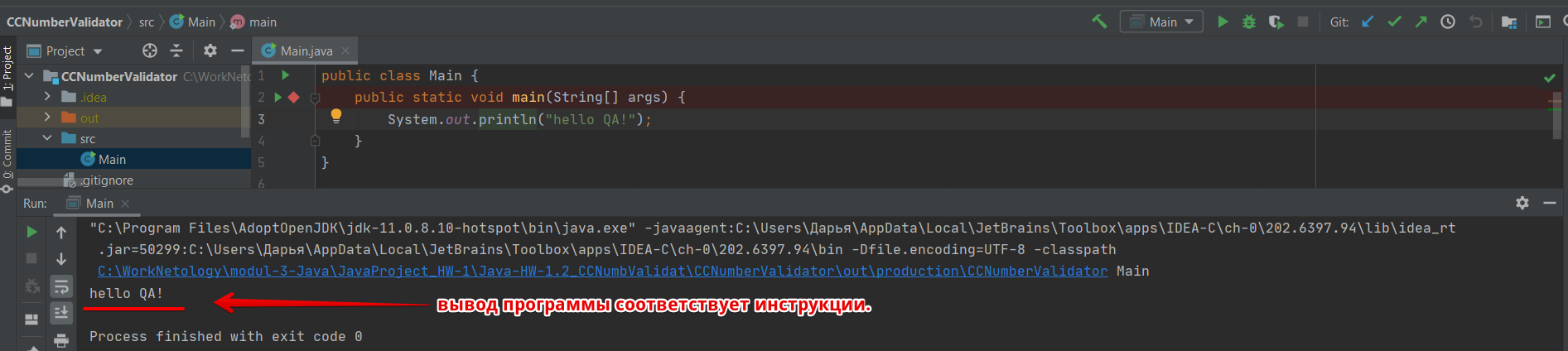The height and width of the screenshot is (351, 1568).
Task: Collapse the CCNumberValidator project root
Action: (x=29, y=75)
